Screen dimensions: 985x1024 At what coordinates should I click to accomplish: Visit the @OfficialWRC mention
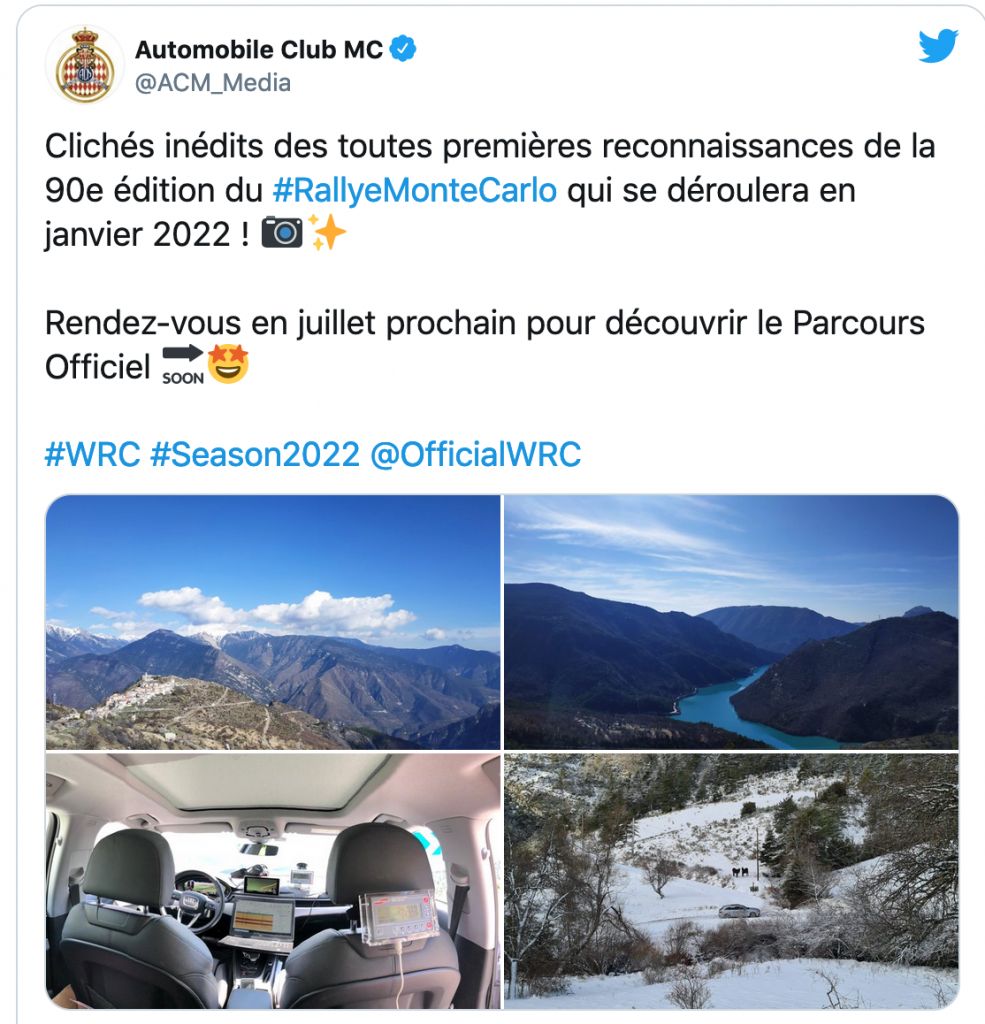(x=476, y=454)
